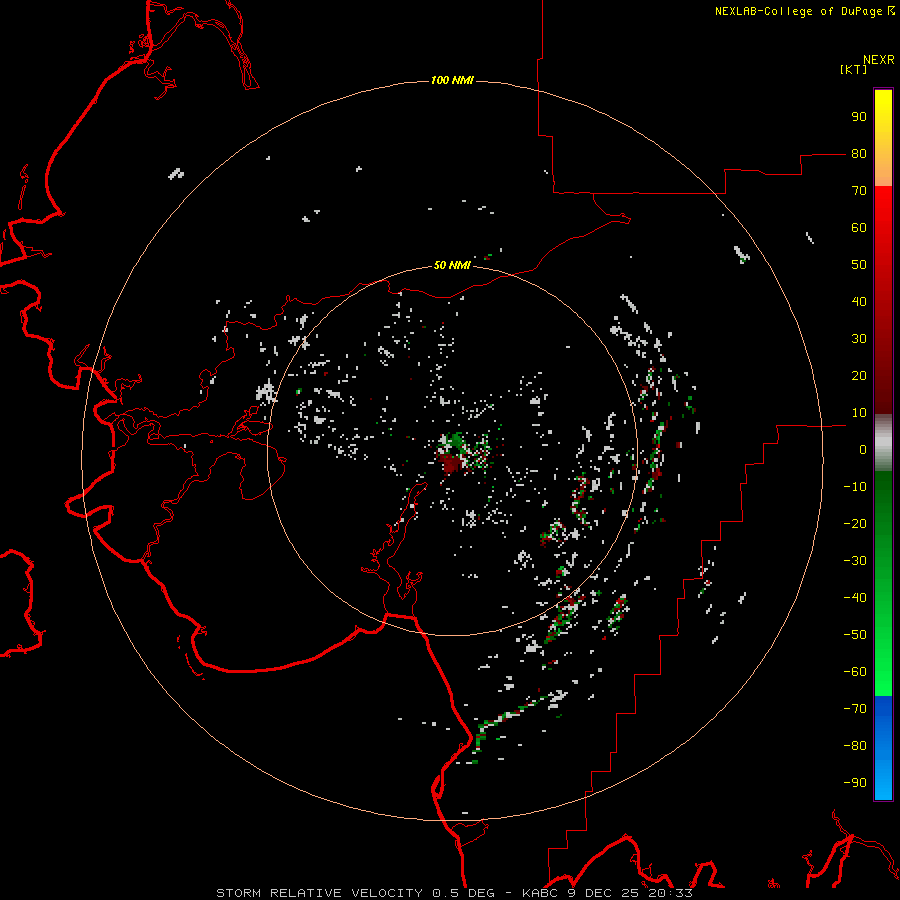This screenshot has width=900, height=900.
Task: Click the -80 value on velocity scale
Action: click(855, 746)
